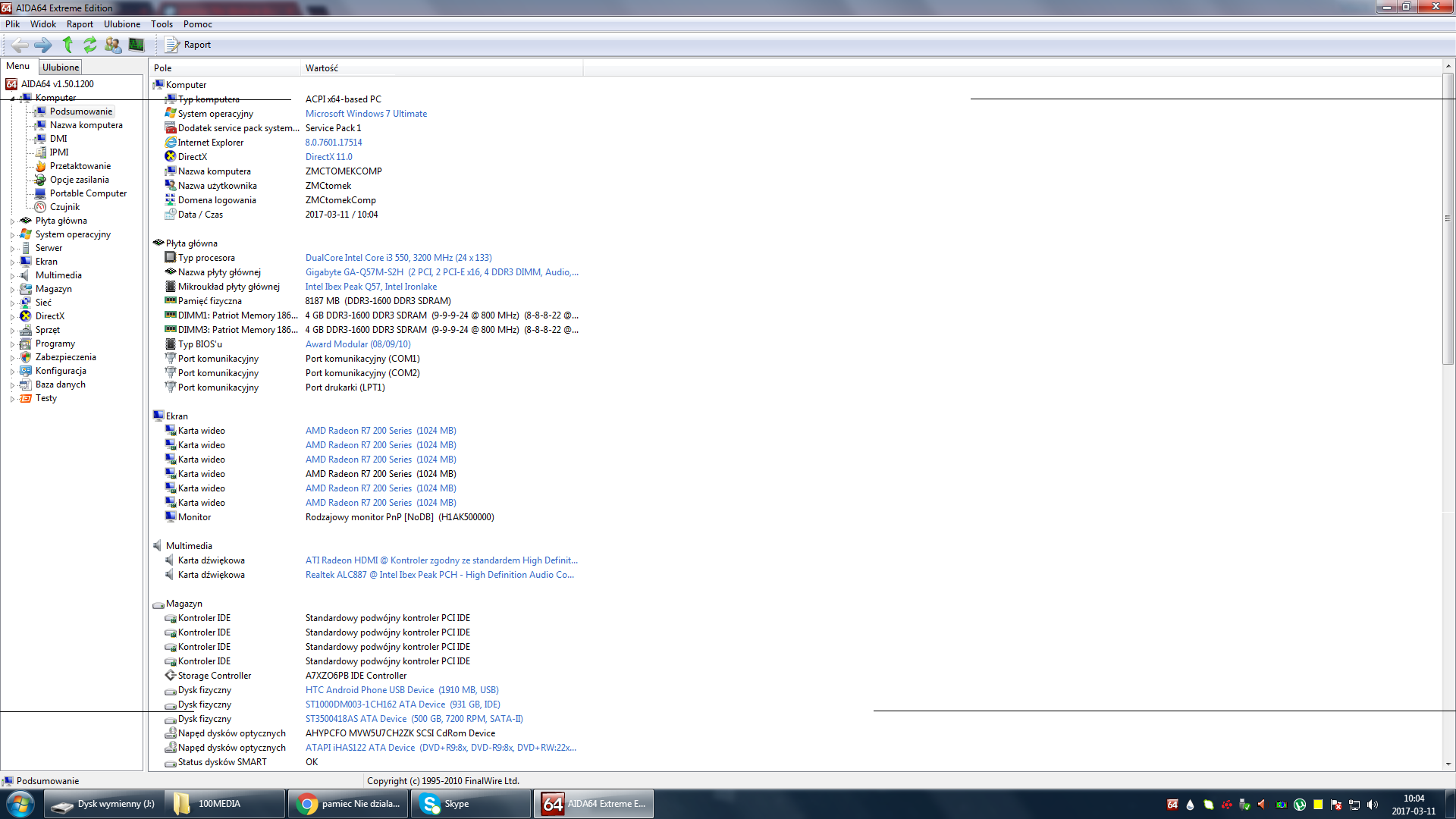Image resolution: width=1456 pixels, height=819 pixels.
Task: Open the user management toolbar icon
Action: coord(113,45)
